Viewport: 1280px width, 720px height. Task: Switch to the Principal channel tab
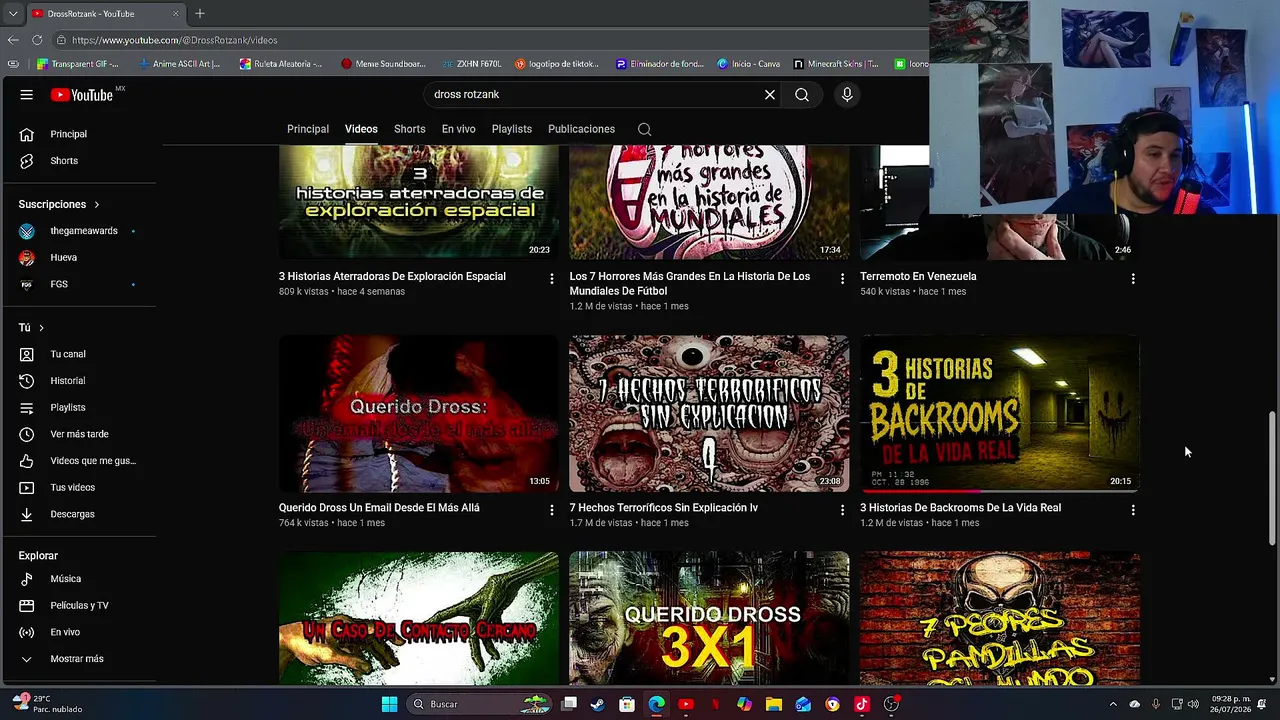pyautogui.click(x=308, y=129)
